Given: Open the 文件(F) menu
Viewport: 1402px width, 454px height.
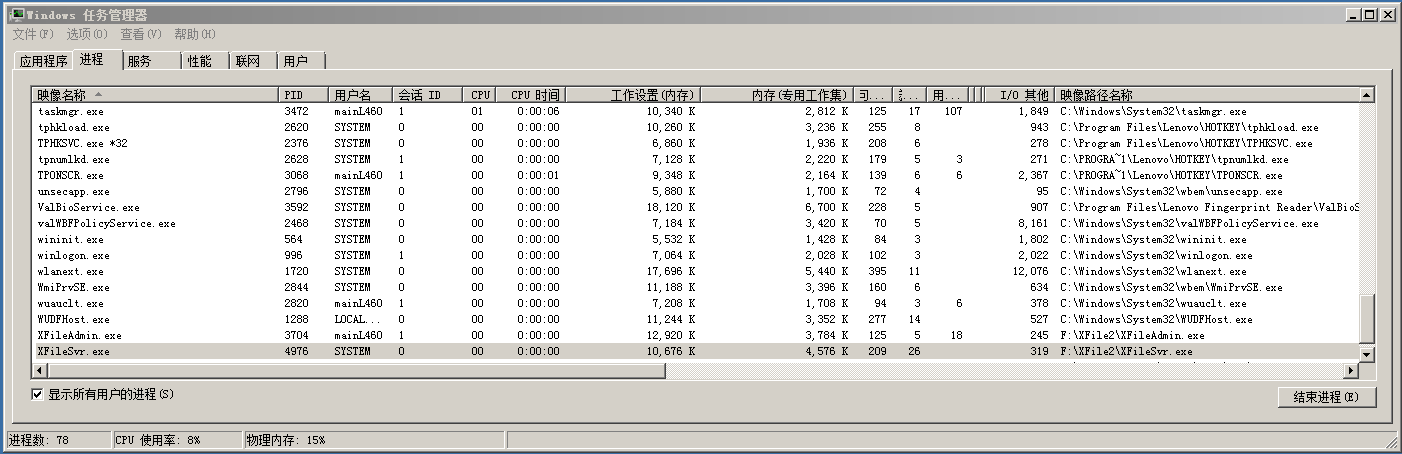Looking at the screenshot, I should point(33,34).
